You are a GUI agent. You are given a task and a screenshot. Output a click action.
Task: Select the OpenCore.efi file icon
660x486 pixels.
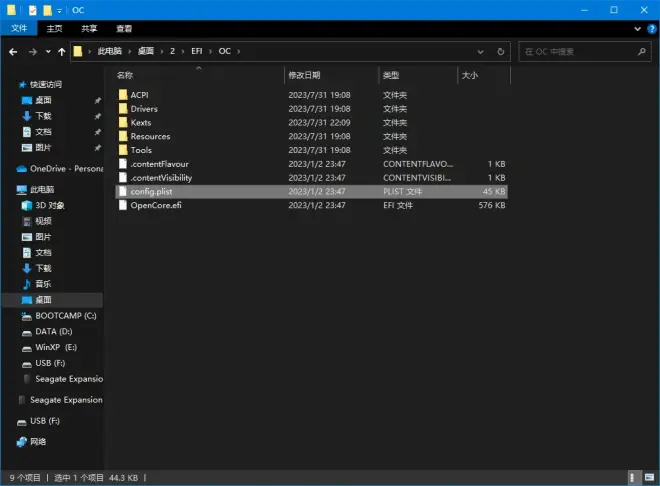click(x=123, y=205)
